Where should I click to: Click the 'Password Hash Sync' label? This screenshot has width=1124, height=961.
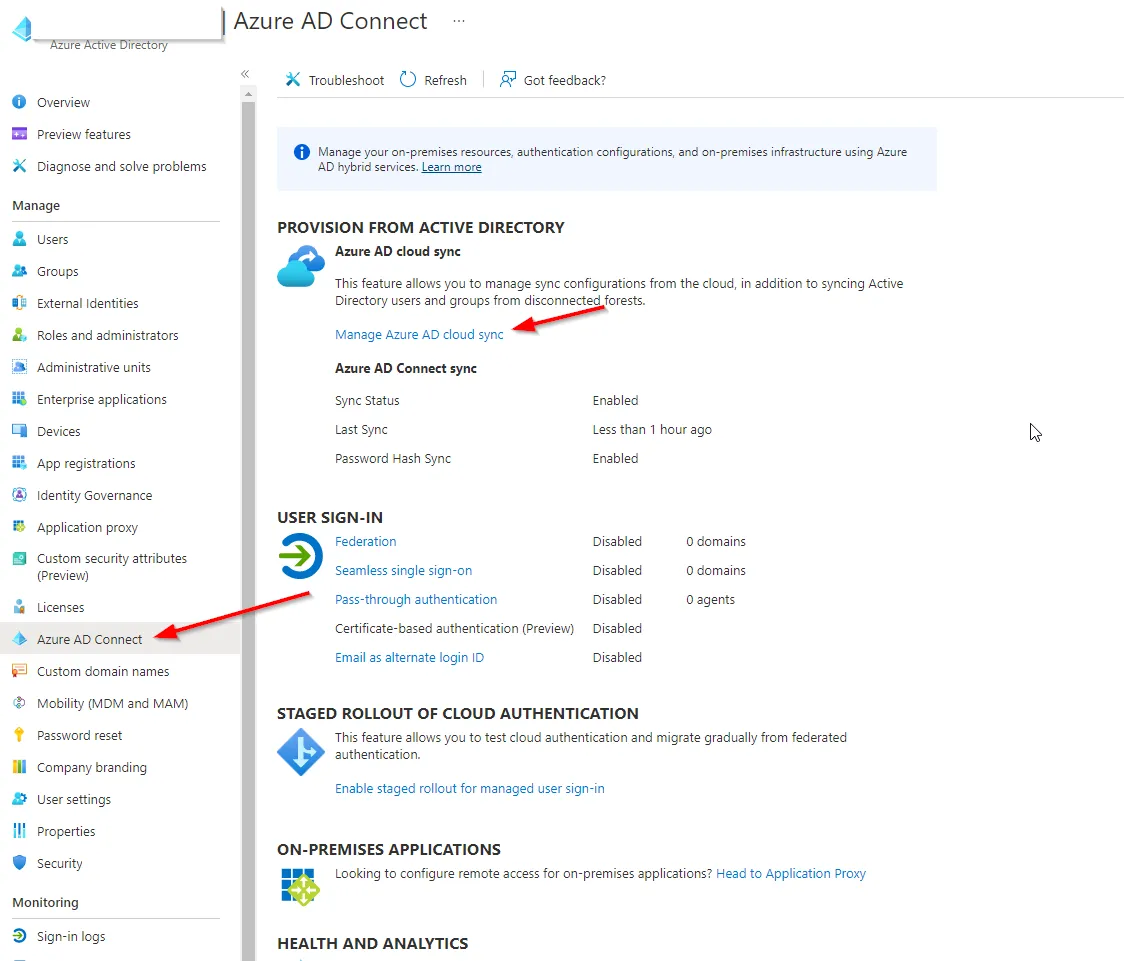tap(393, 459)
